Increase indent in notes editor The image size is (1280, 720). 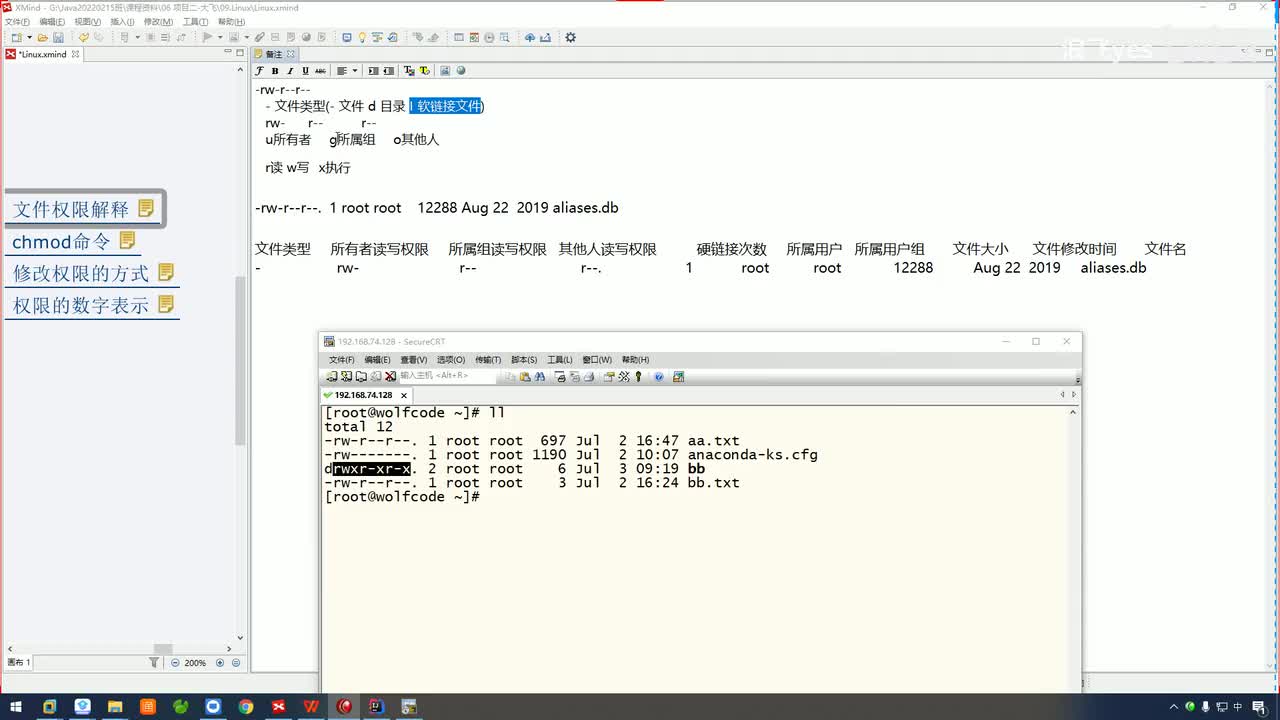[x=373, y=71]
